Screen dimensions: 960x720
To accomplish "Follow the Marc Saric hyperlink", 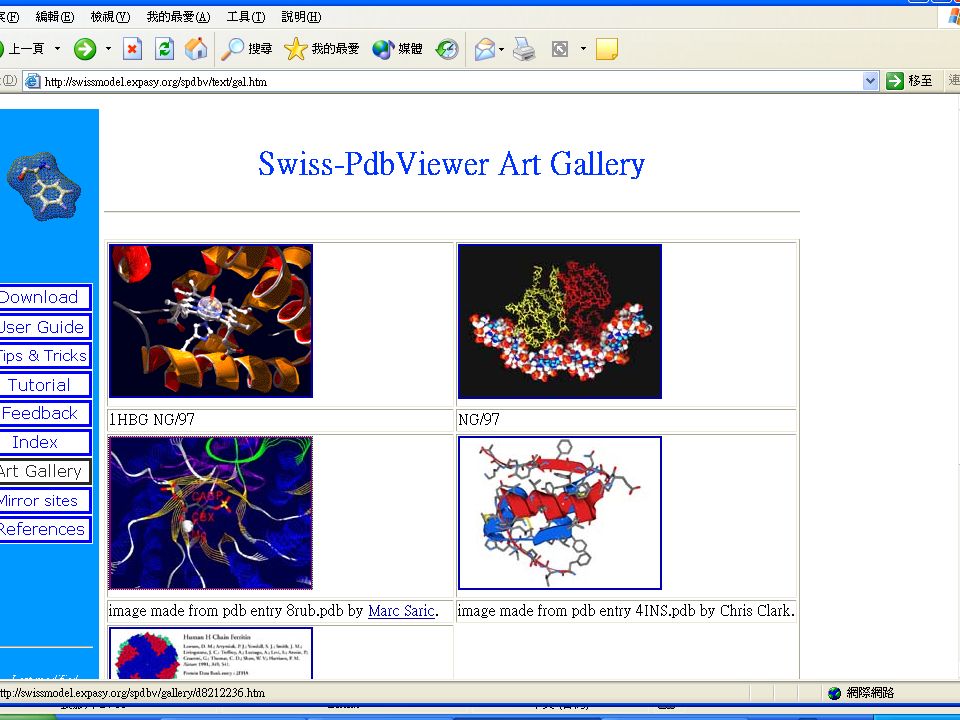I will 401,610.
